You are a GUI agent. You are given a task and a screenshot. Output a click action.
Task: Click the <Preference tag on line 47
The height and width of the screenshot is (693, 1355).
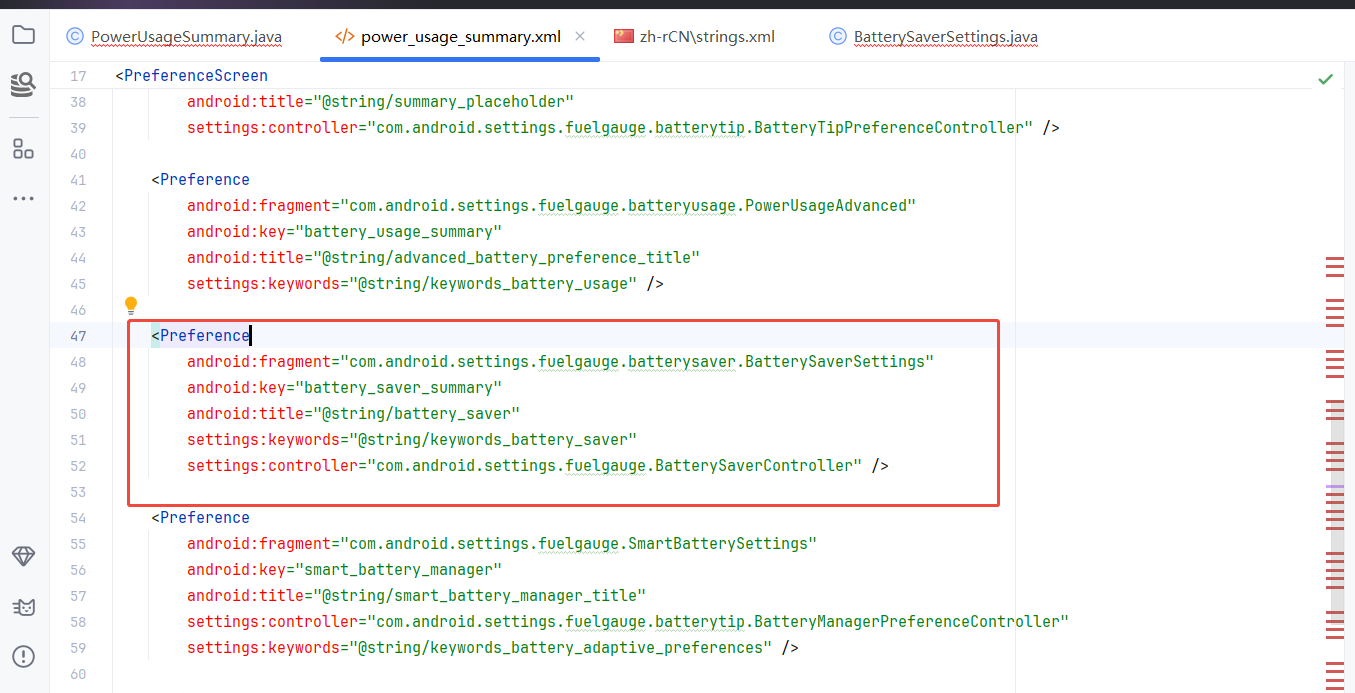[x=200, y=336]
